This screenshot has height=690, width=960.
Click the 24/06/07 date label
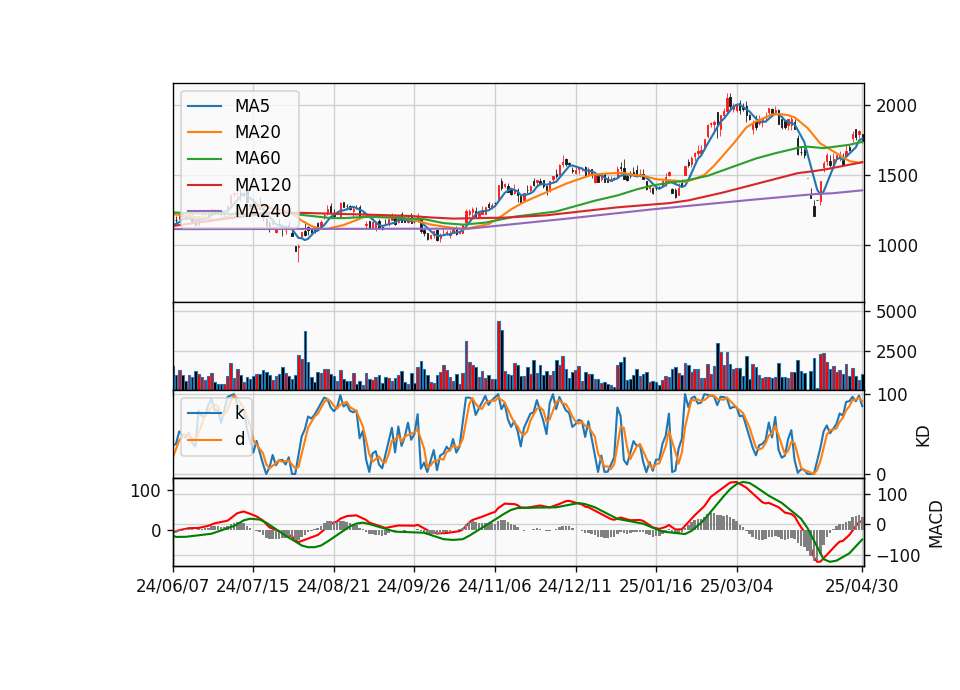(x=173, y=587)
